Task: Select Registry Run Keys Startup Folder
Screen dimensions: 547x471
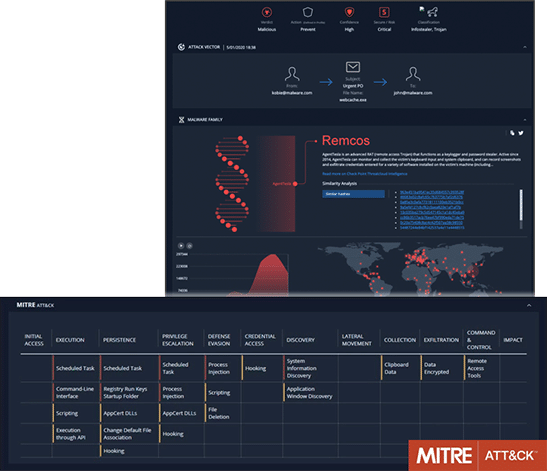Action: (x=125, y=392)
